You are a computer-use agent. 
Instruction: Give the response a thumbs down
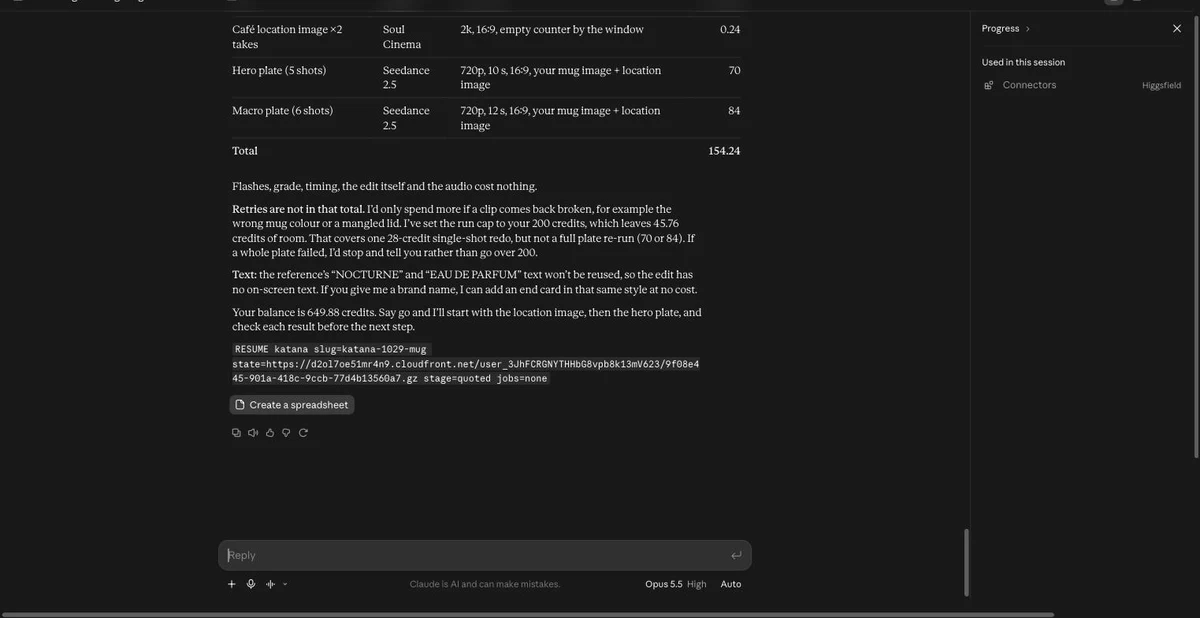(286, 433)
